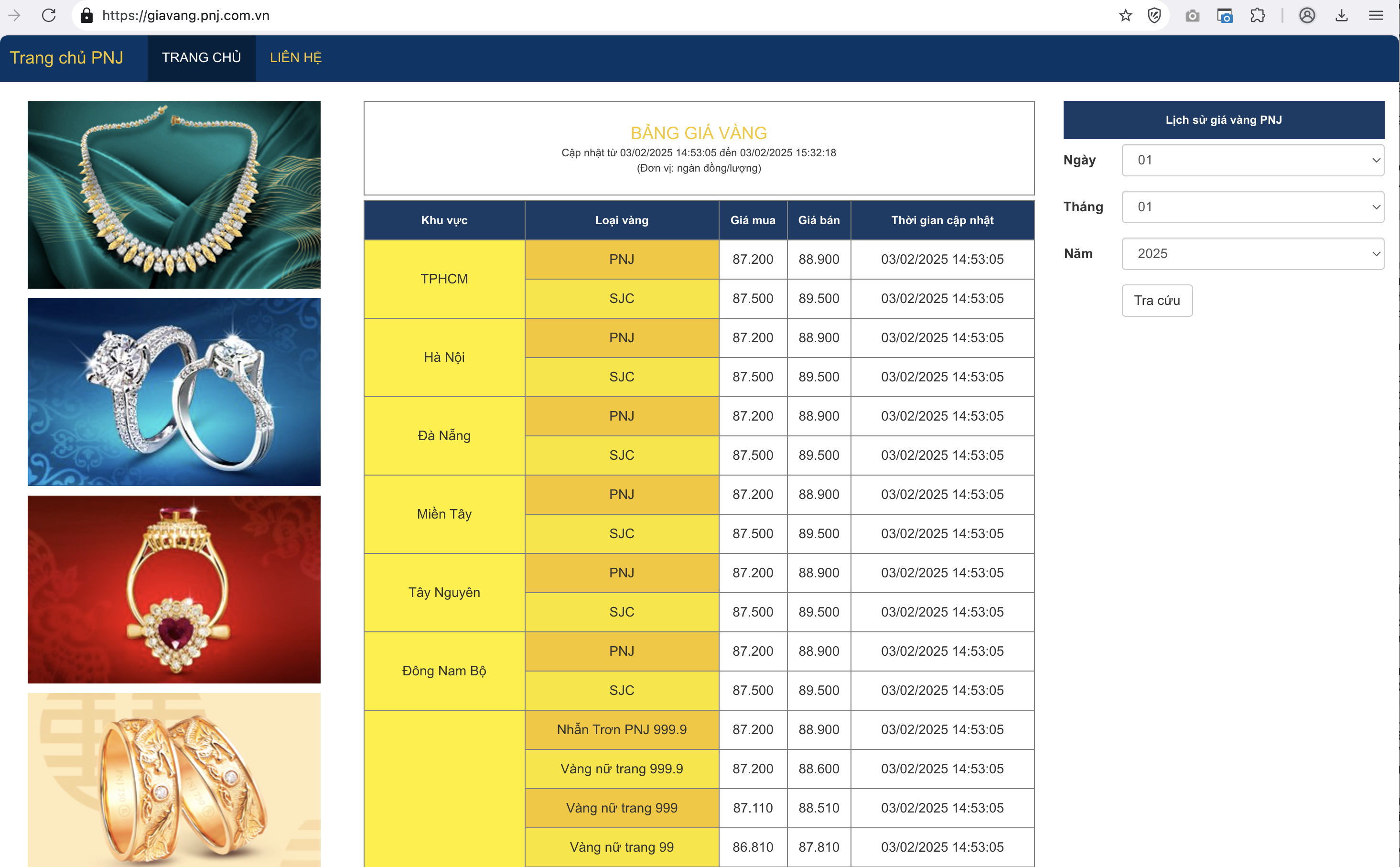Open the account profile icon
1400x867 pixels.
1307,15
